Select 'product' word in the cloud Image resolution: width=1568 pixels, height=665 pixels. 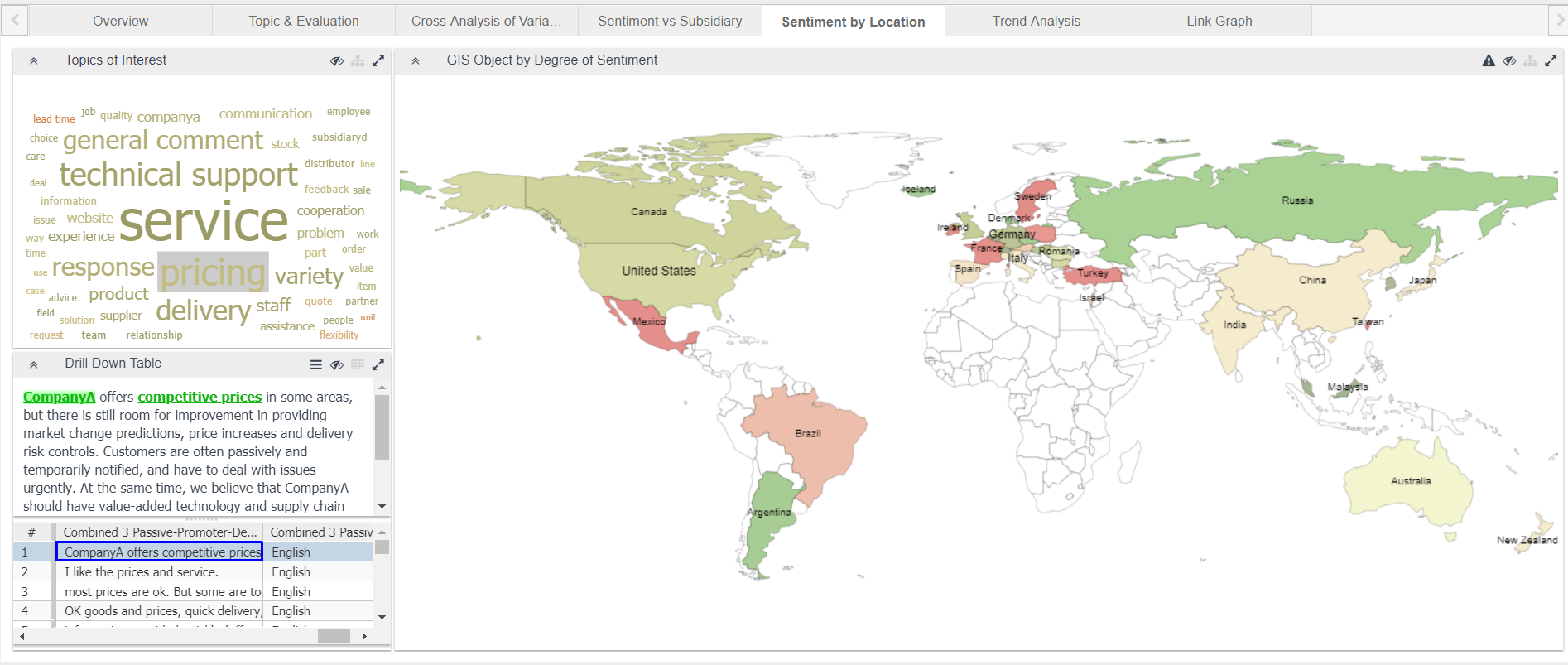118,294
